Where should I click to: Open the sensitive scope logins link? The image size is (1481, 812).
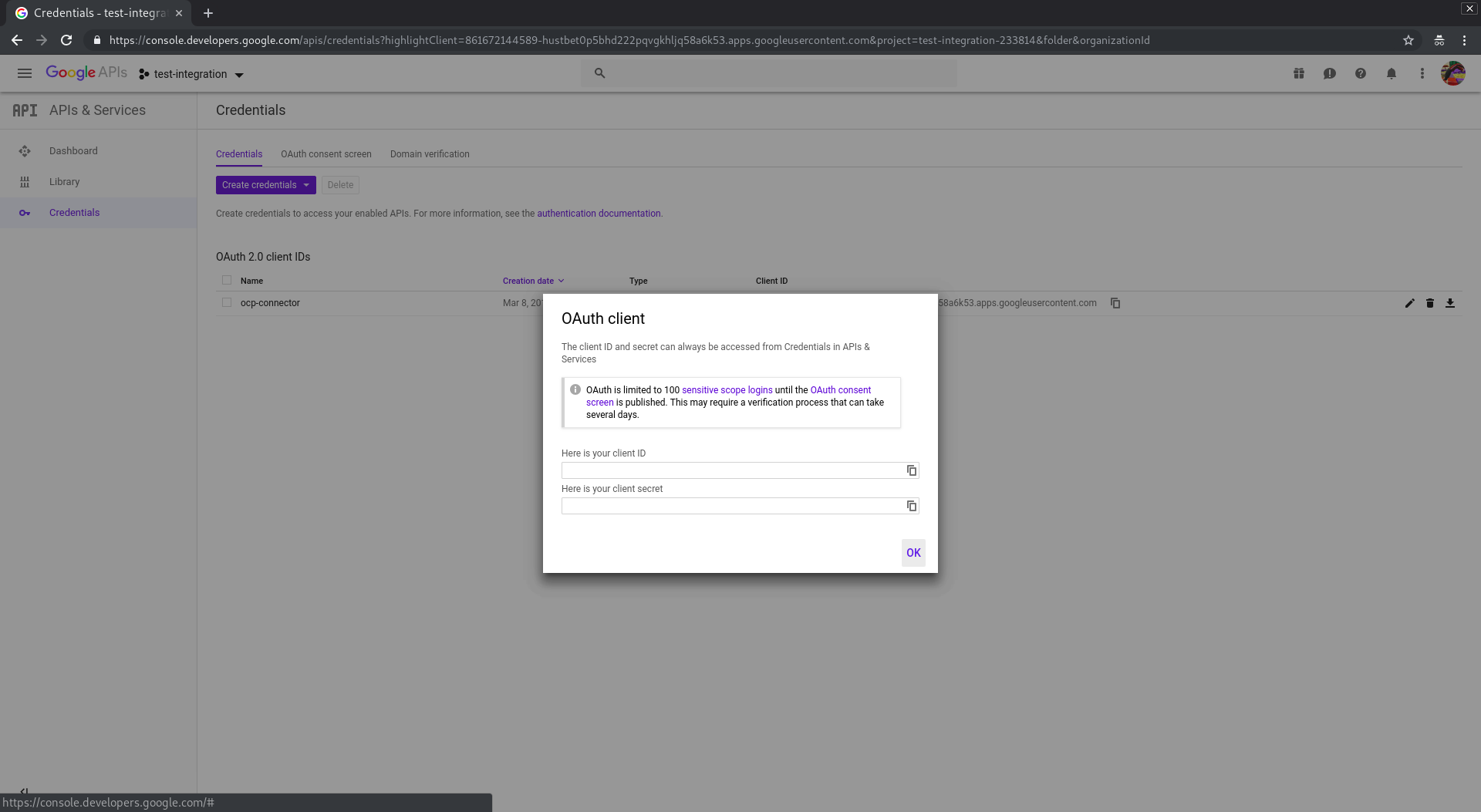[727, 390]
